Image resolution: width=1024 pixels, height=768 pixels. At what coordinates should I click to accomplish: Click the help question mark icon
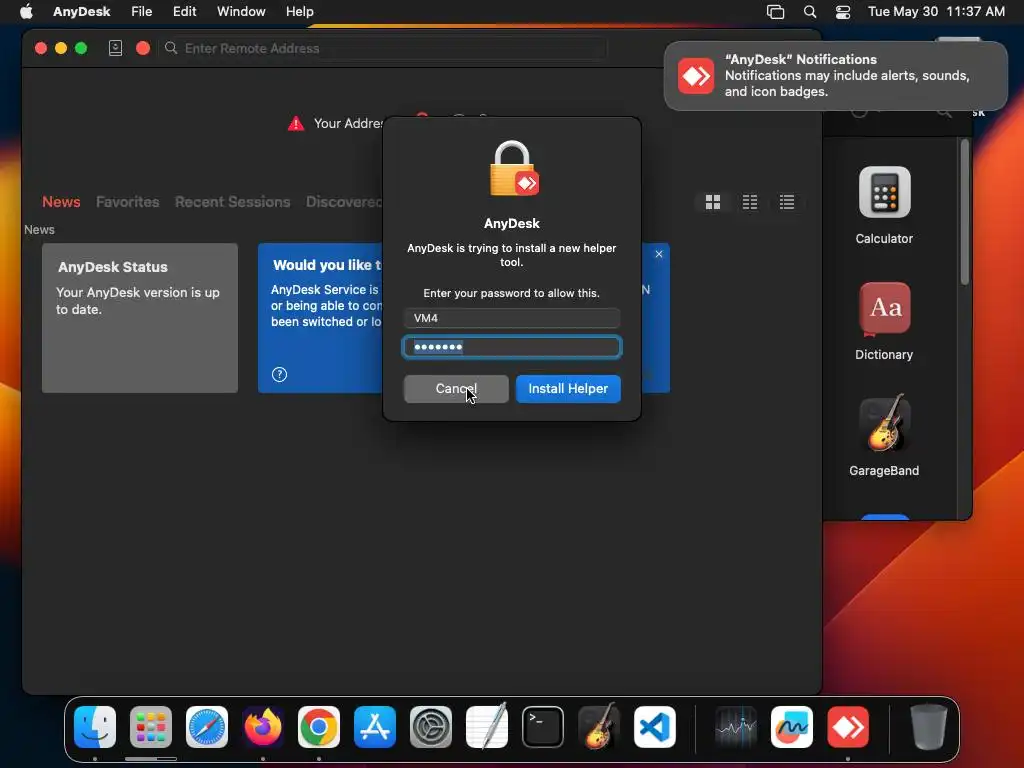coord(280,374)
